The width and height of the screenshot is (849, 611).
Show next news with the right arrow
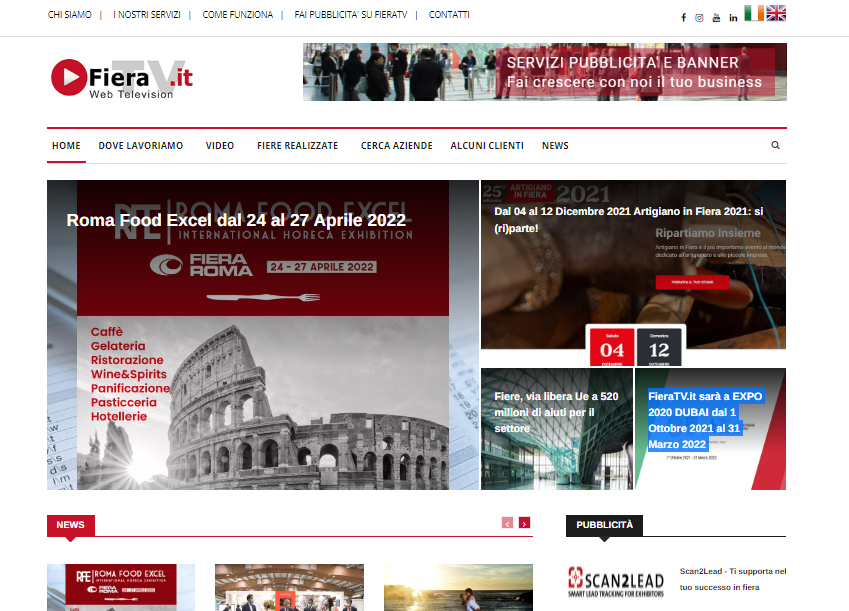click(x=524, y=523)
